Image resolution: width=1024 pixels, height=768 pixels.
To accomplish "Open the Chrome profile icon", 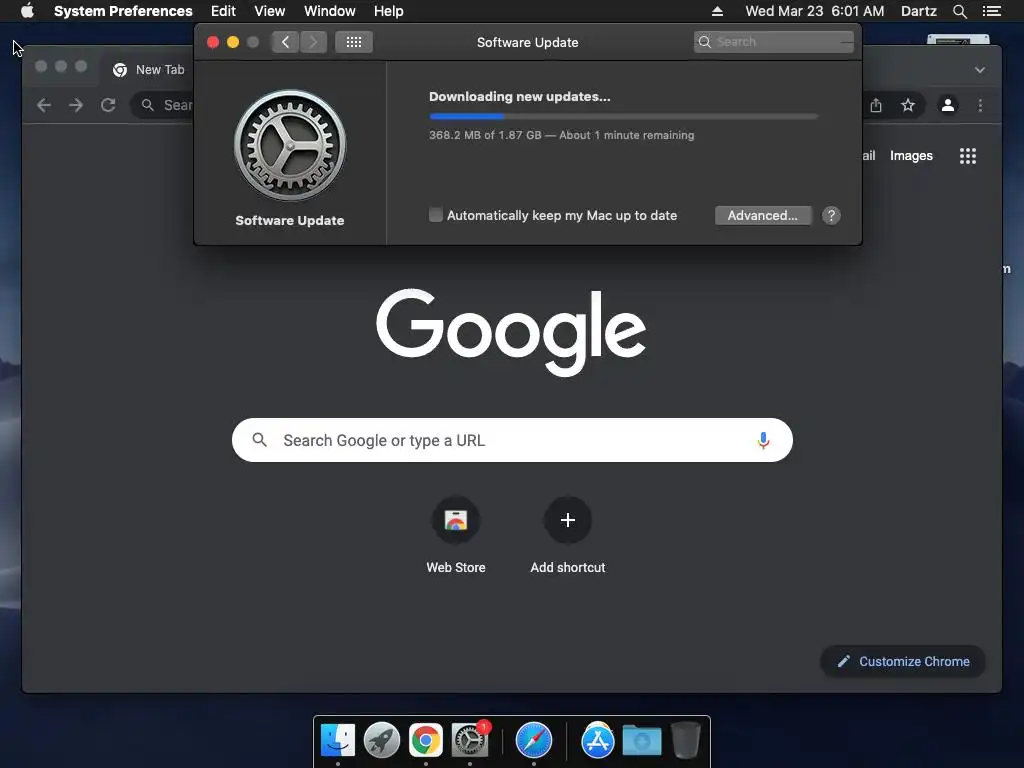I will click(948, 105).
